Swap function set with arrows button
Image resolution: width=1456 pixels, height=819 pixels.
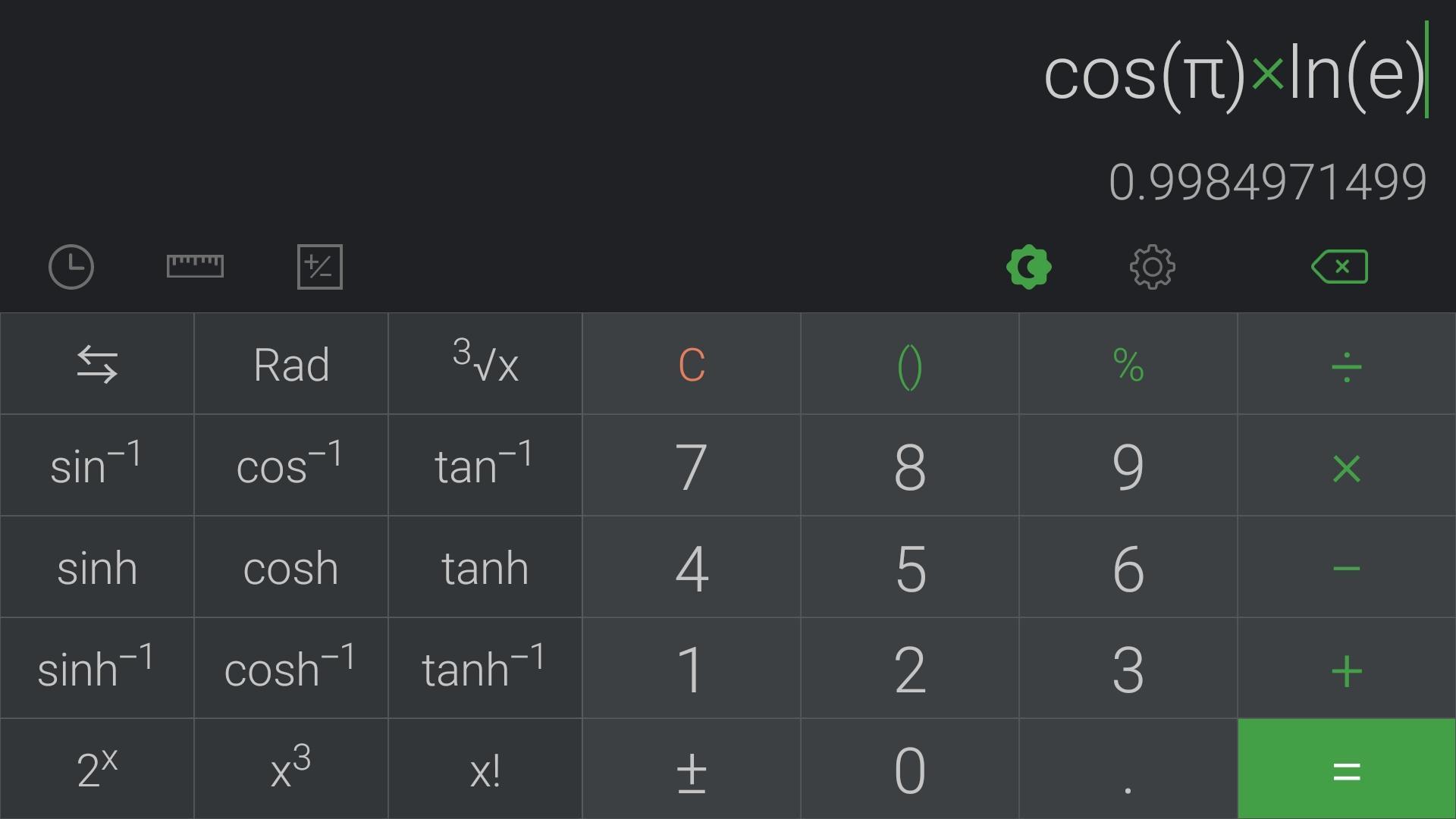tap(97, 364)
